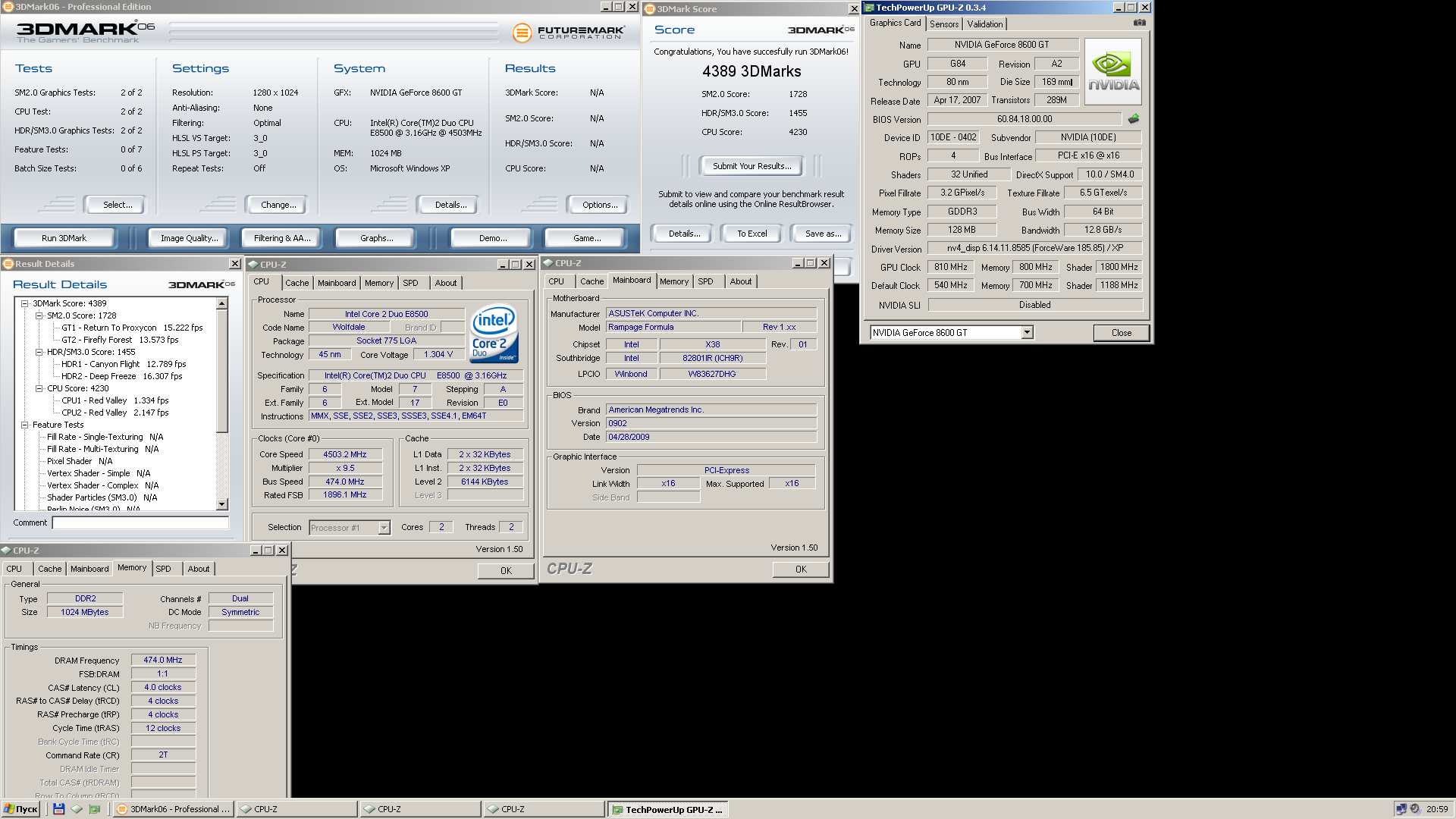Open Image Quality settings
Image resolution: width=1456 pixels, height=819 pixels.
click(x=190, y=238)
